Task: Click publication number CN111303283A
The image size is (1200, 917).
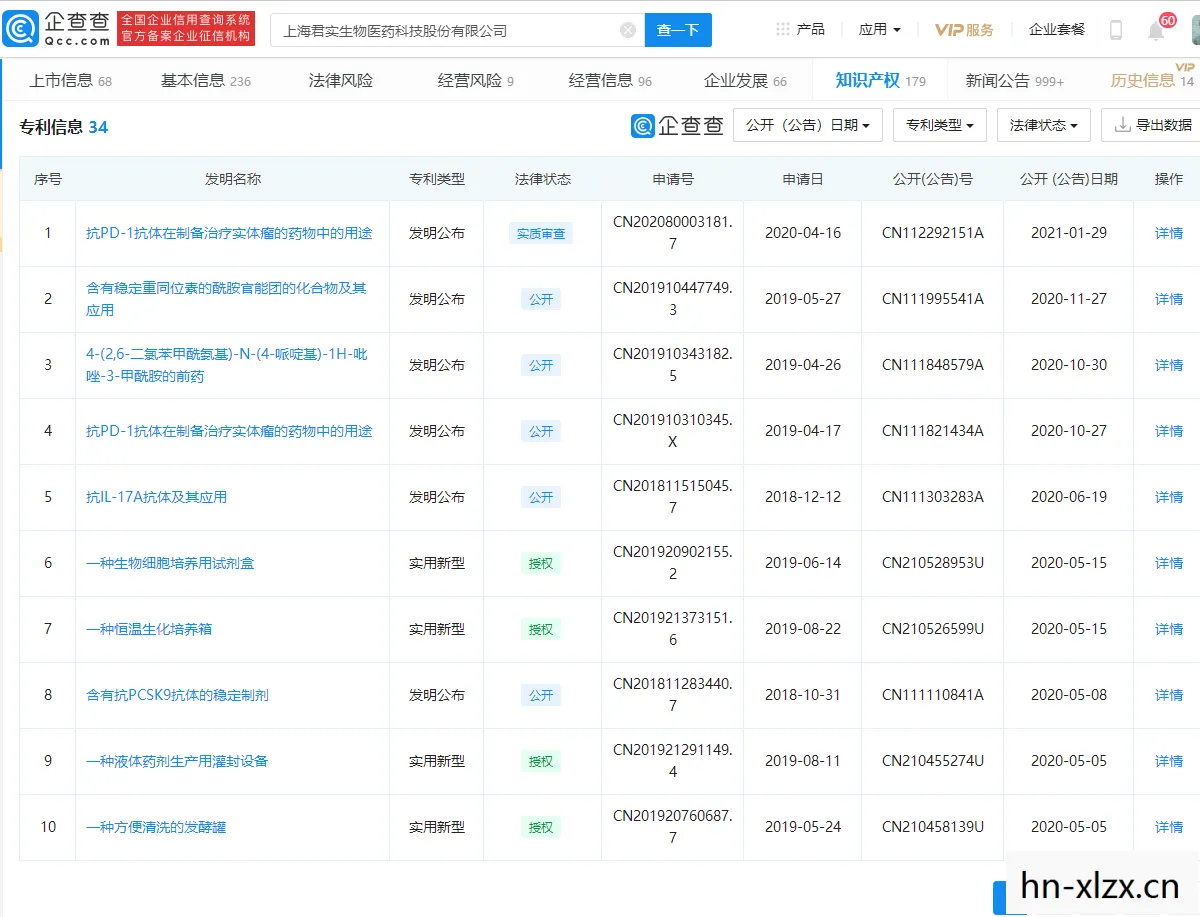Action: [x=933, y=497]
